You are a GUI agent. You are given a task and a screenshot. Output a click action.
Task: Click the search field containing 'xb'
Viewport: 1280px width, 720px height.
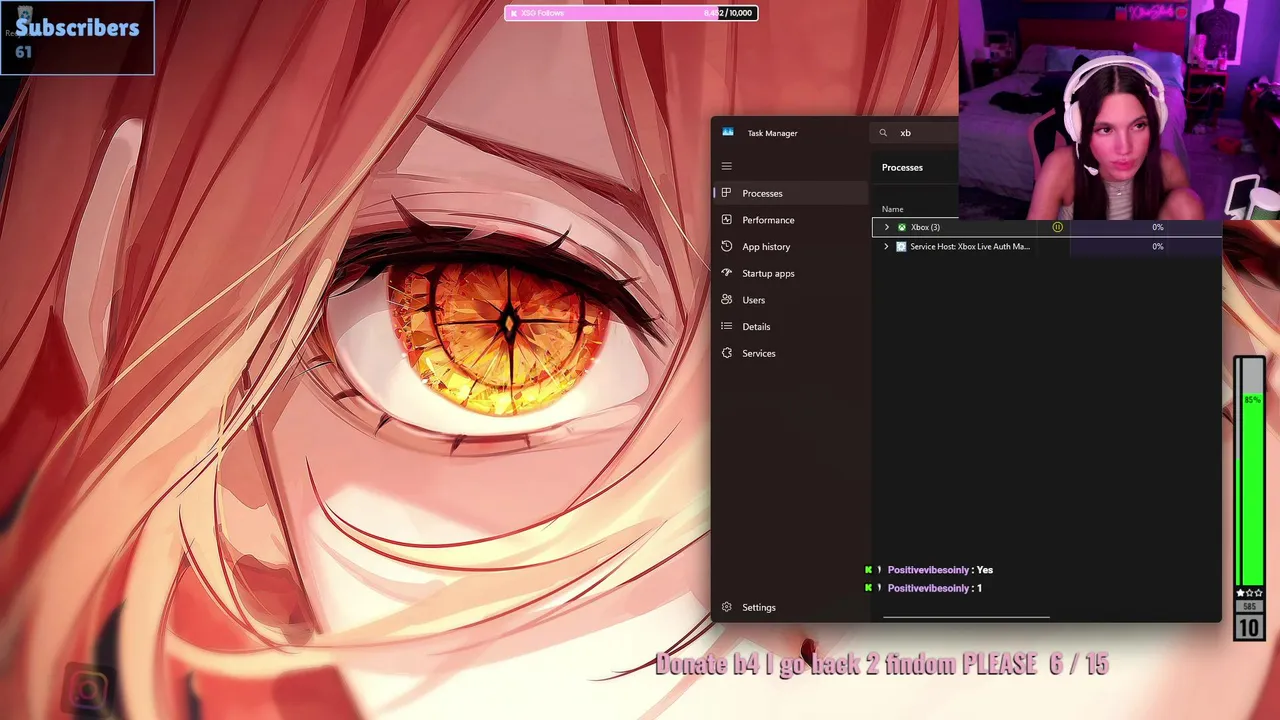tap(915, 132)
